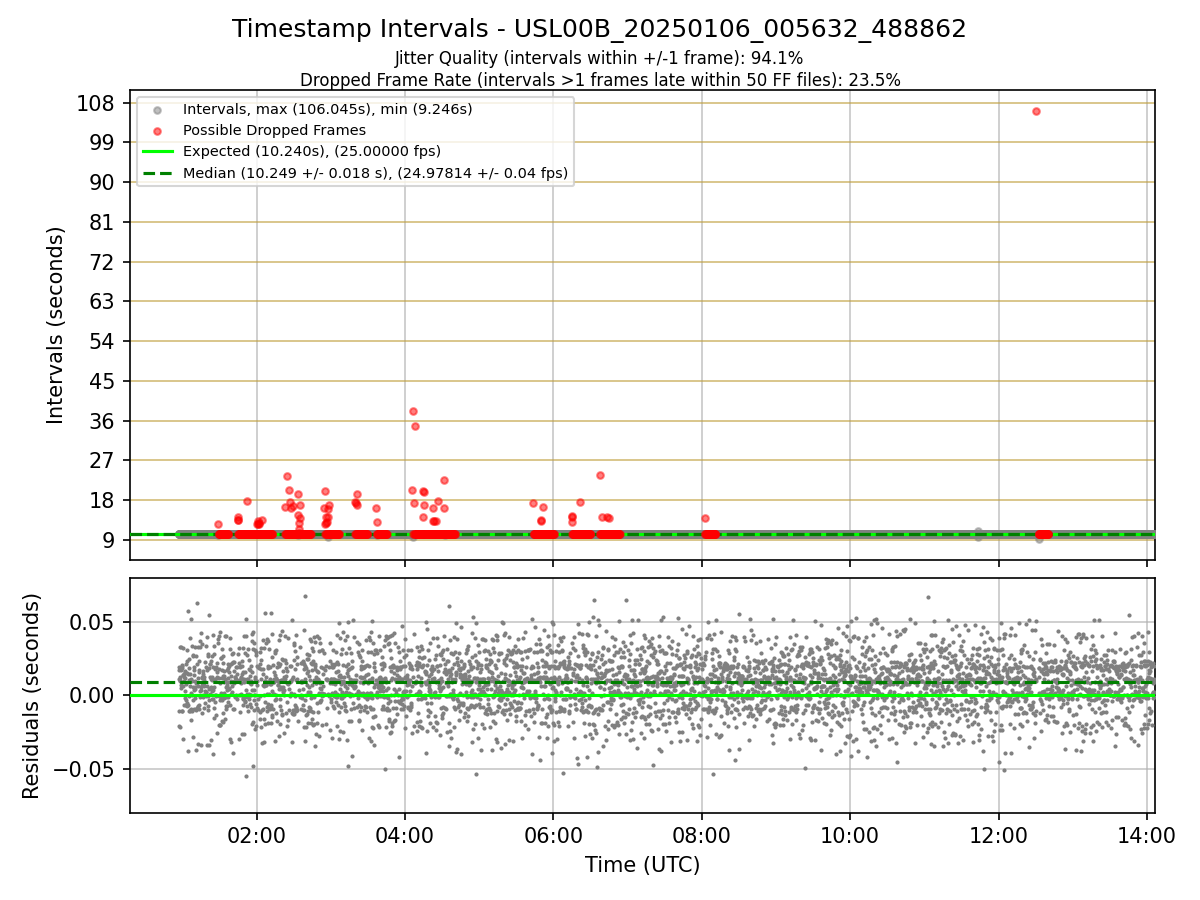
Task: Click the plot title "Timestamp Intervals - USL00B_20250106_005632_488862"
Action: click(599, 29)
